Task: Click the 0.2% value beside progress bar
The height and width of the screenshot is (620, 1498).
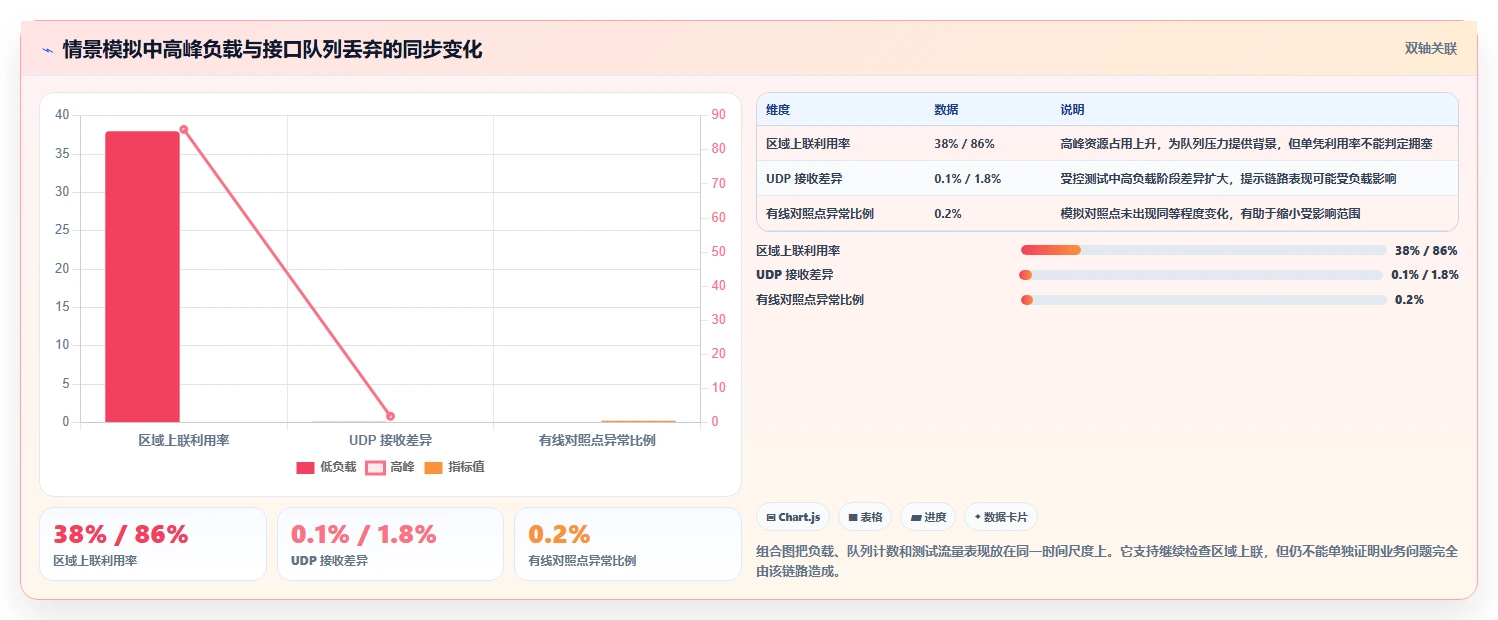Action: [1409, 300]
